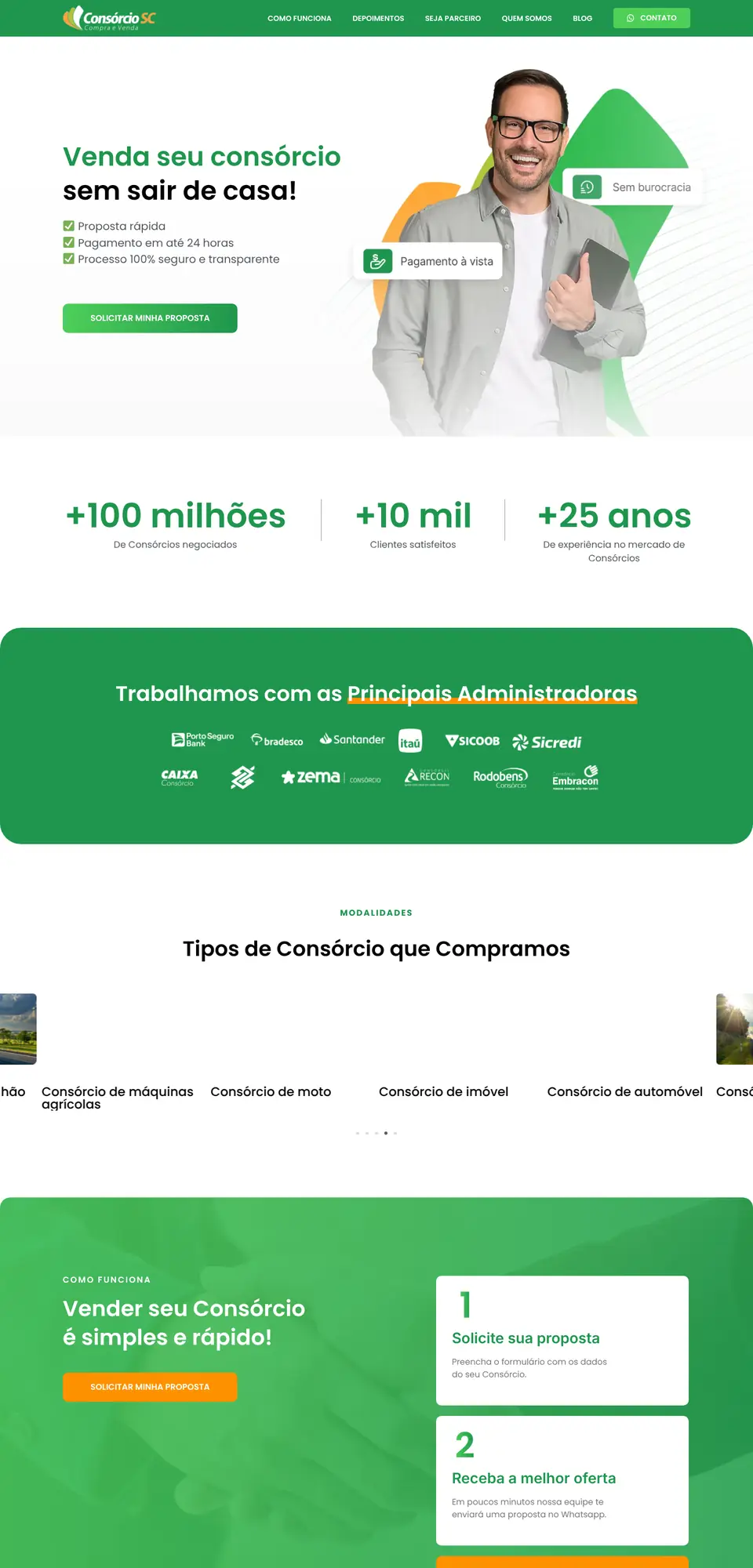Click the Sem burocracia clock icon
The width and height of the screenshot is (753, 1568).
(587, 187)
